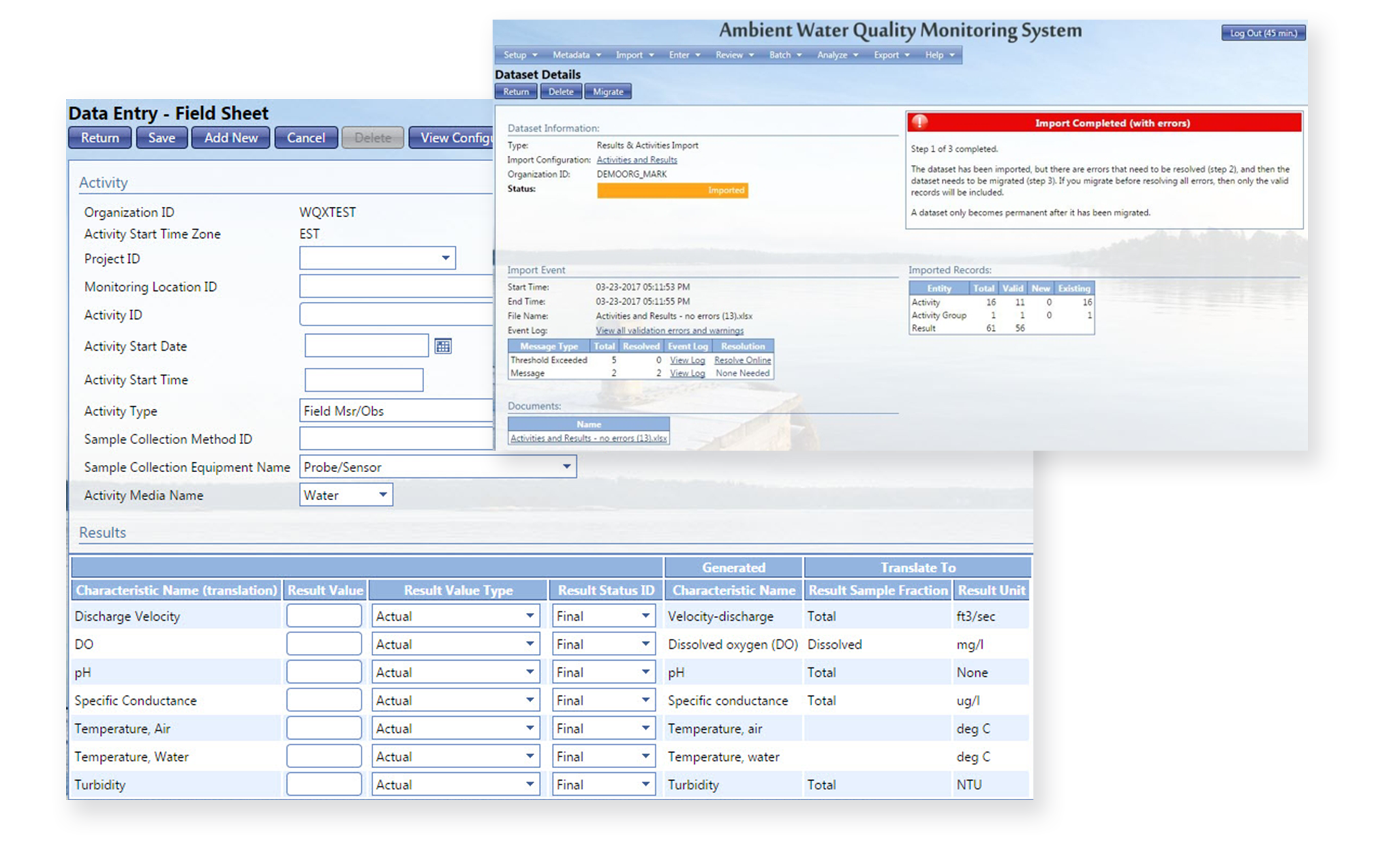The image size is (1374, 868).
Task: Click the orange Imported status bar
Action: click(x=672, y=190)
